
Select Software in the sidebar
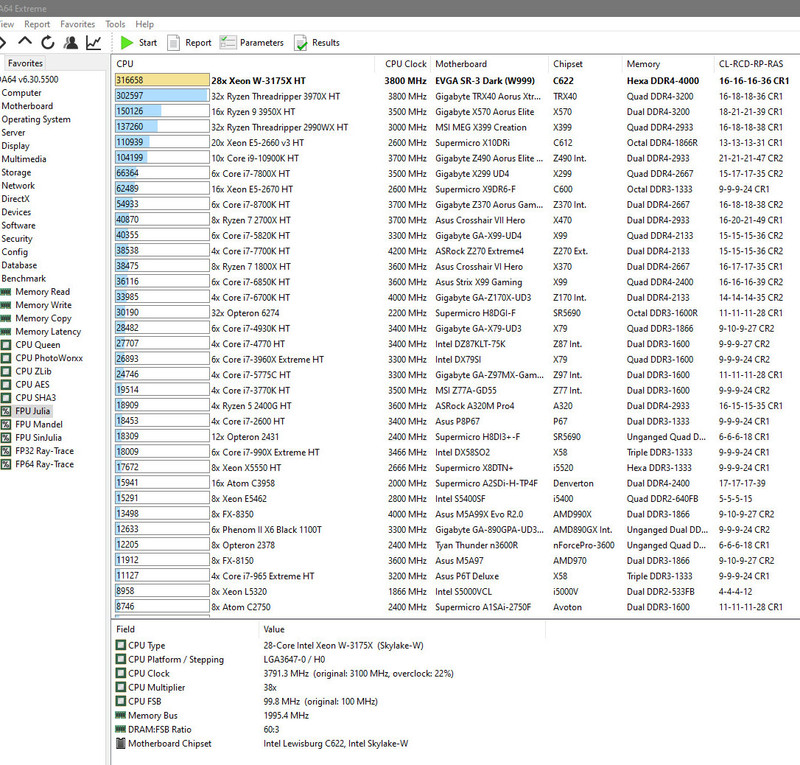tap(18, 226)
